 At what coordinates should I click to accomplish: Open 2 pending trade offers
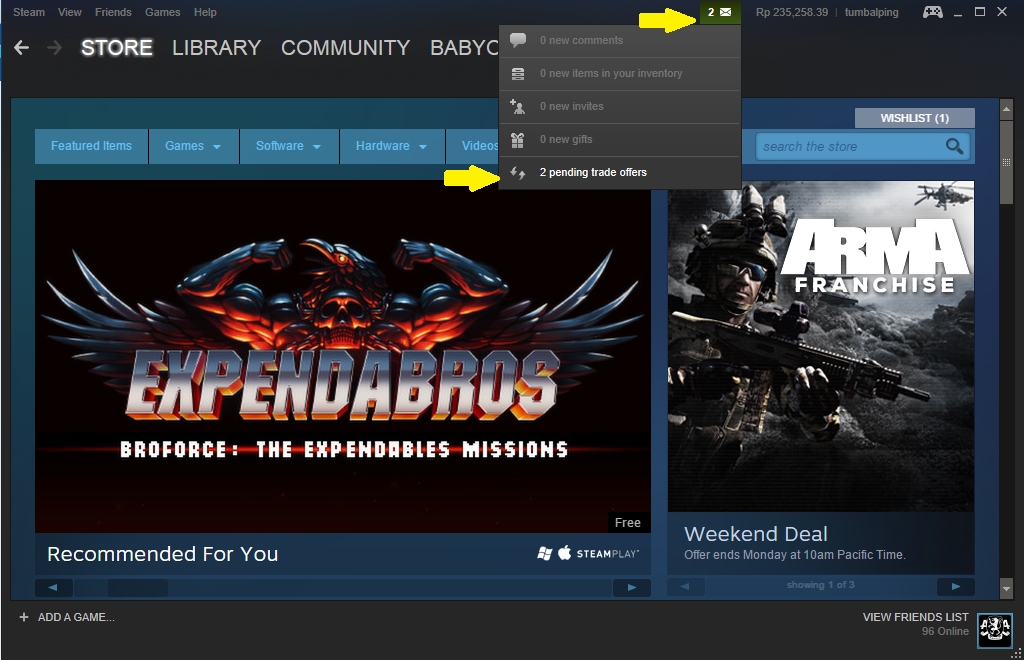(x=592, y=173)
